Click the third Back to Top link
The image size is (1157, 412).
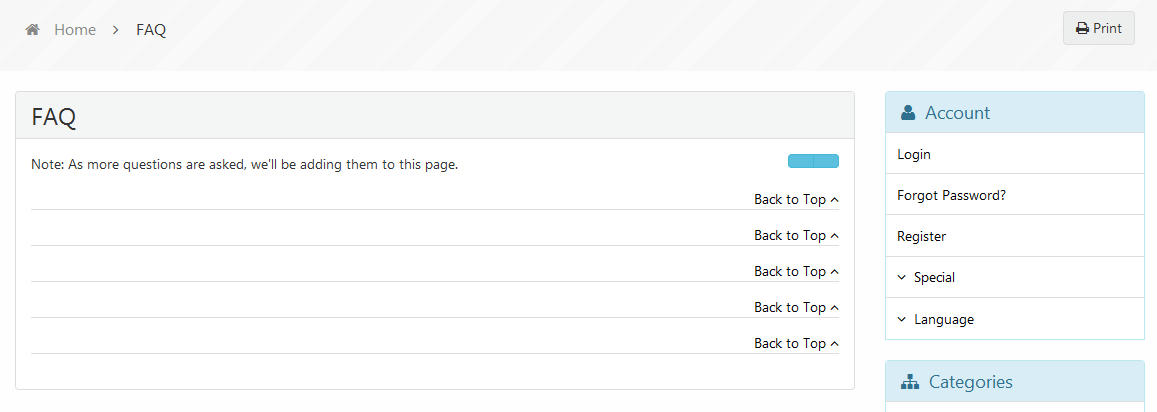[796, 272]
